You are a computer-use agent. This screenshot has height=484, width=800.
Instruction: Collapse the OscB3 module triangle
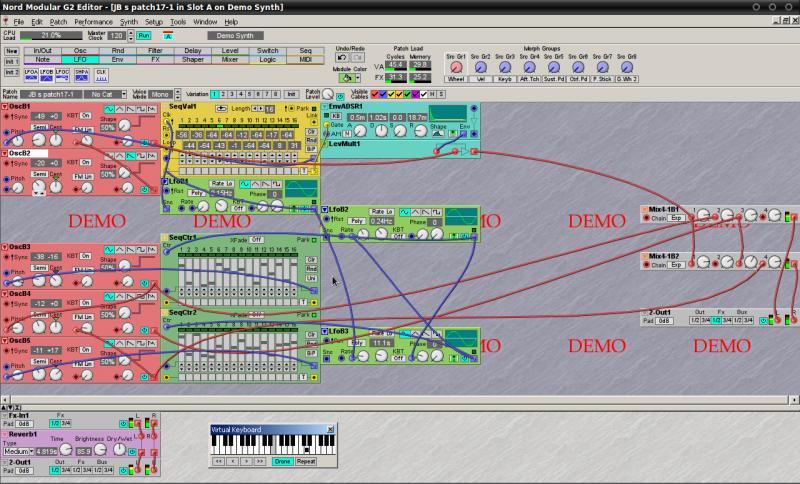click(x=5, y=247)
